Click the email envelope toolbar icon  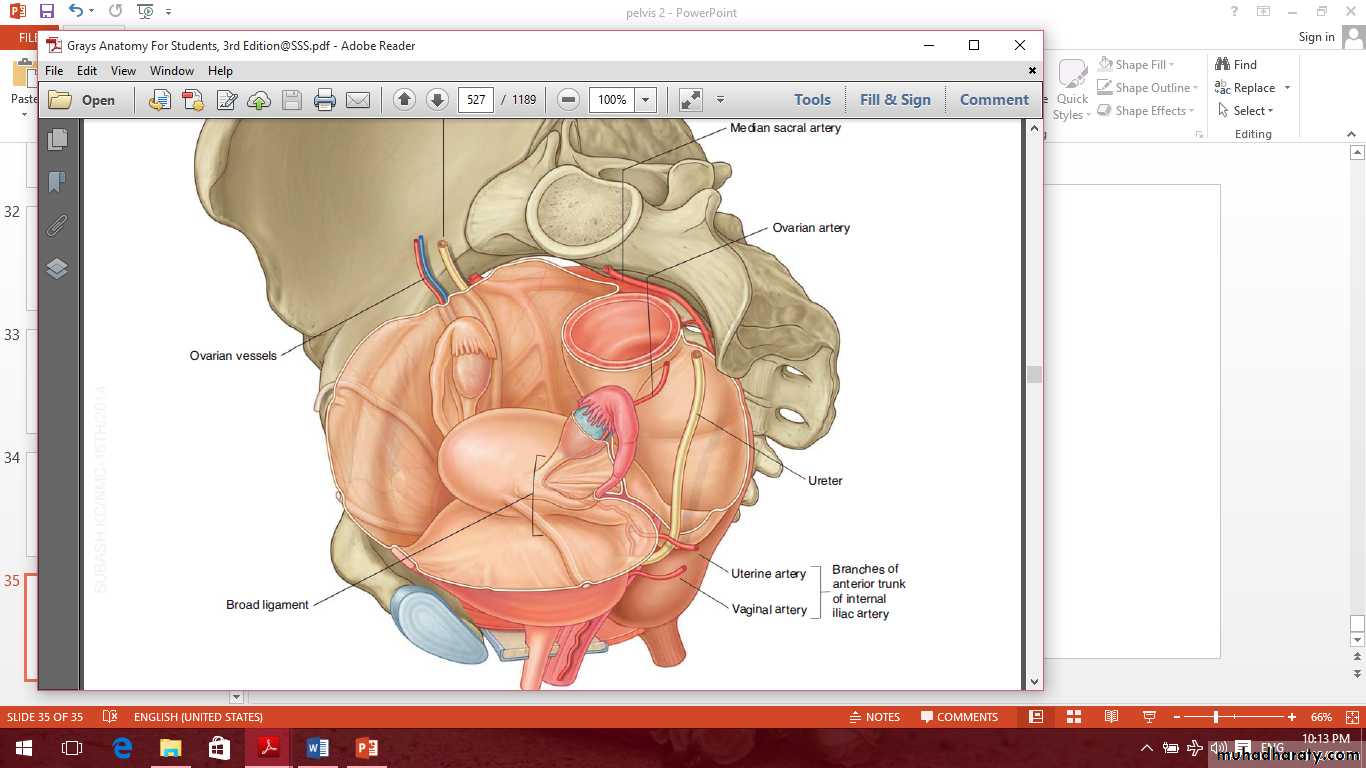point(357,100)
